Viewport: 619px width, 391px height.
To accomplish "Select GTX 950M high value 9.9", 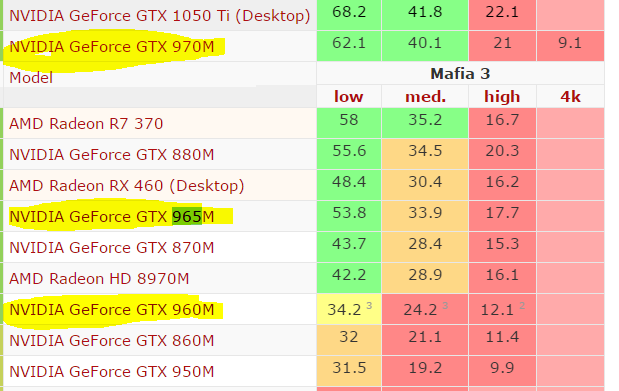I will [x=502, y=368].
